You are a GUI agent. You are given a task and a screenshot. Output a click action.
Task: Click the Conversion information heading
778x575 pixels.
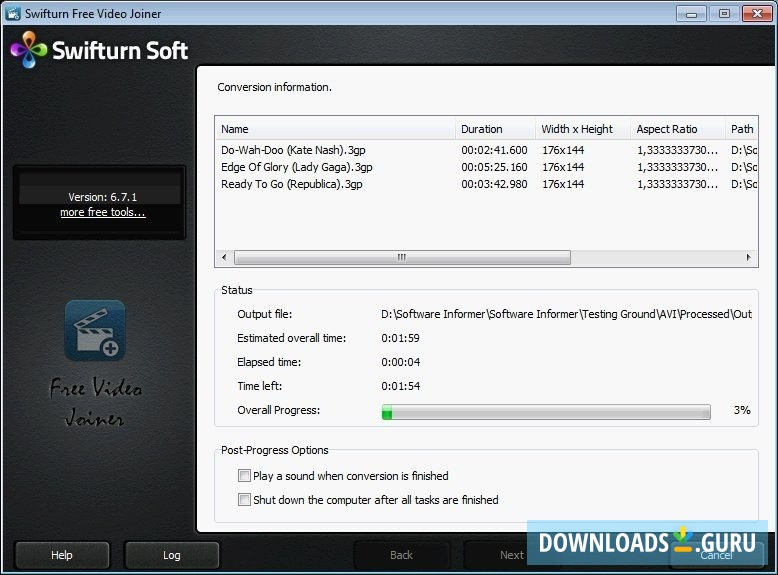[274, 87]
